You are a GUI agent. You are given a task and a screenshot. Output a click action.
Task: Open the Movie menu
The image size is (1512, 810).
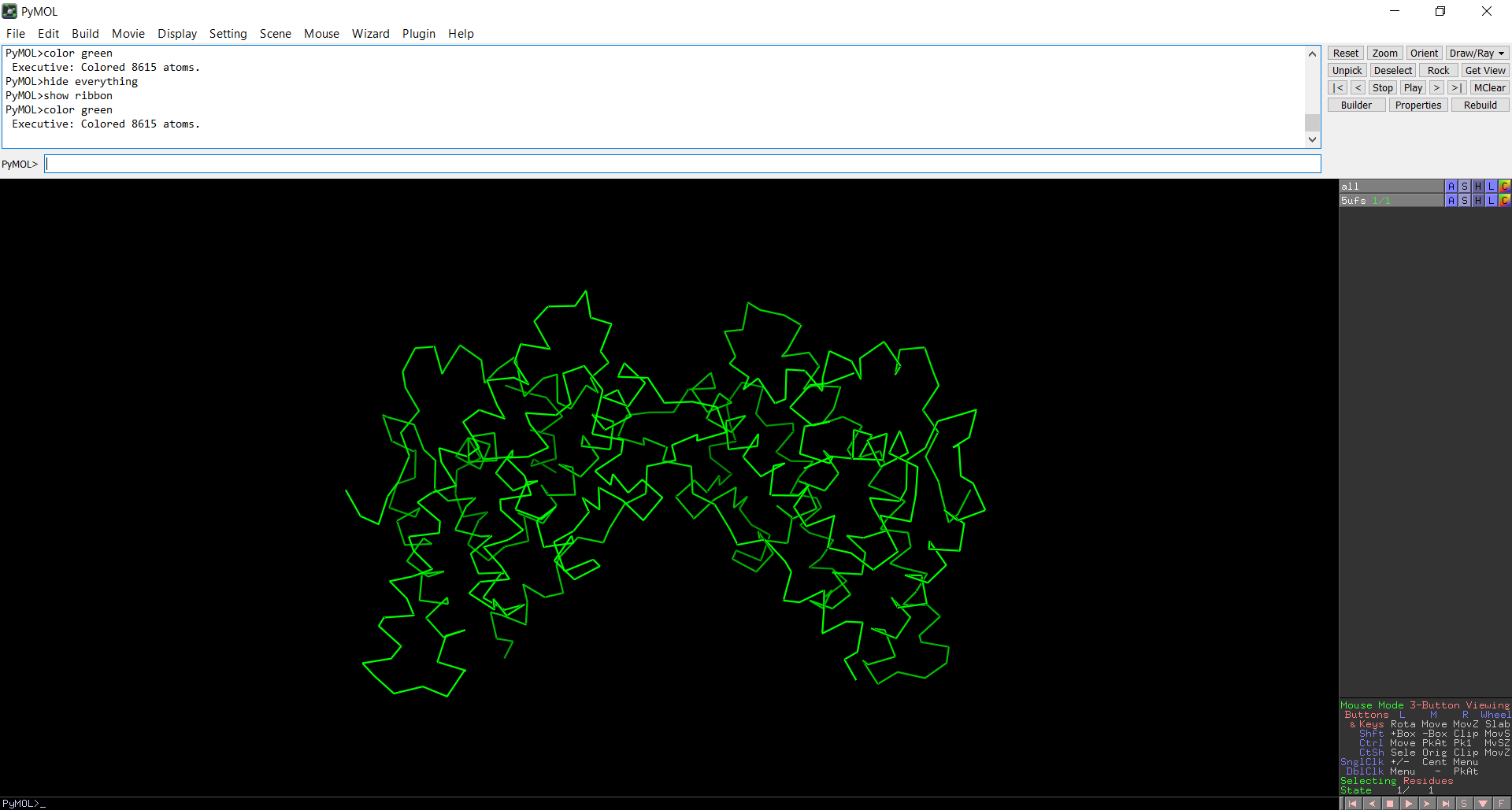tap(128, 34)
